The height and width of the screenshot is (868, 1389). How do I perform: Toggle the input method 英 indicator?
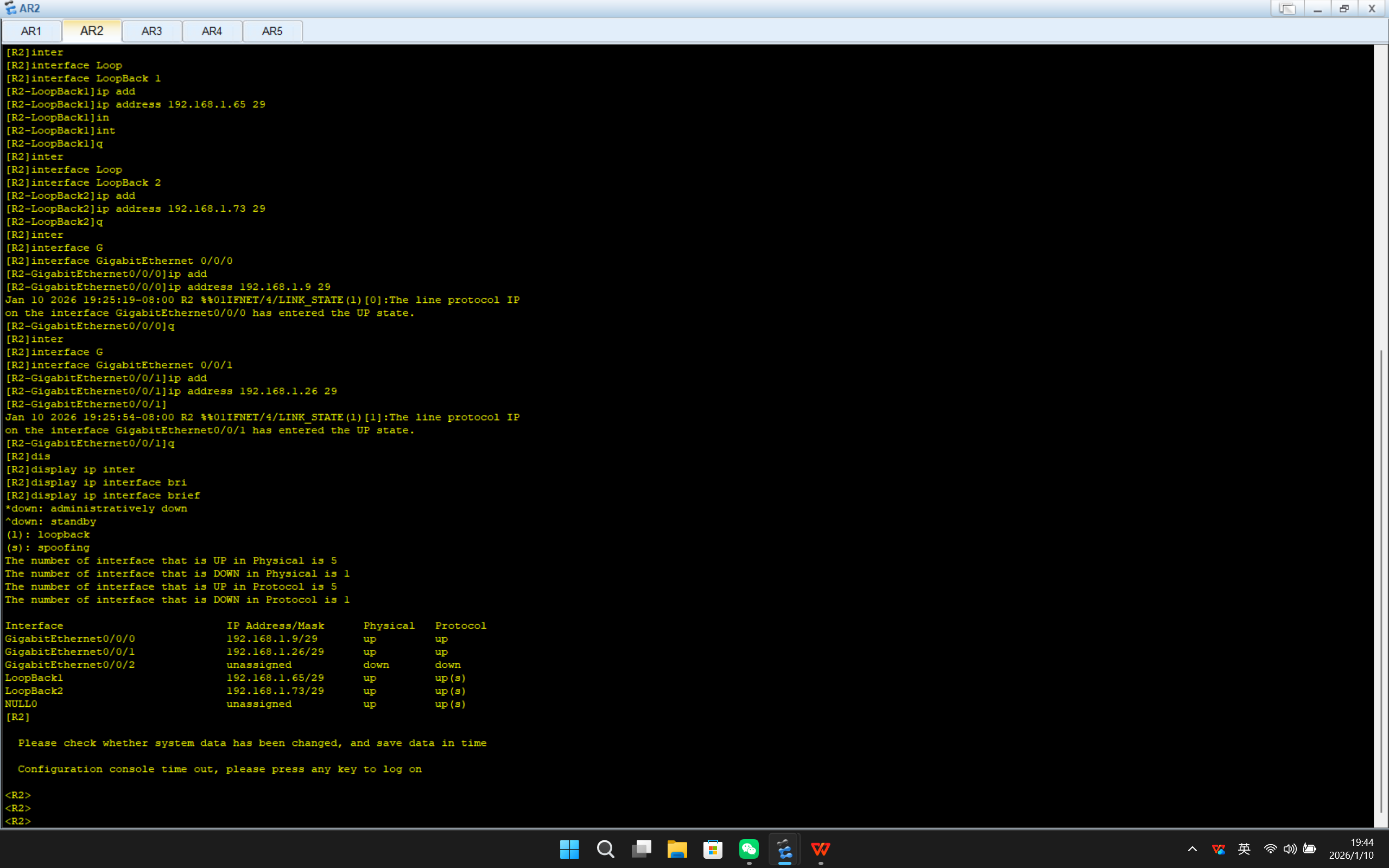point(1244,849)
